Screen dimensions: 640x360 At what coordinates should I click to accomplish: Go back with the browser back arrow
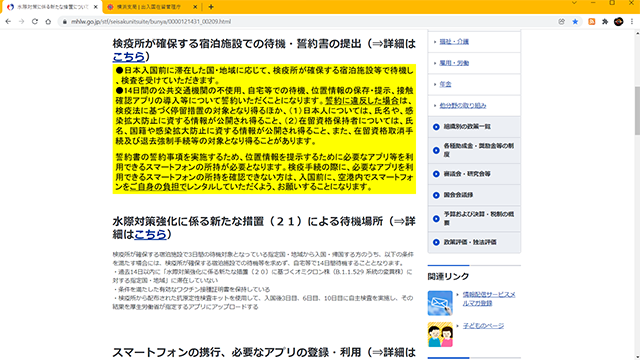pos(8,22)
